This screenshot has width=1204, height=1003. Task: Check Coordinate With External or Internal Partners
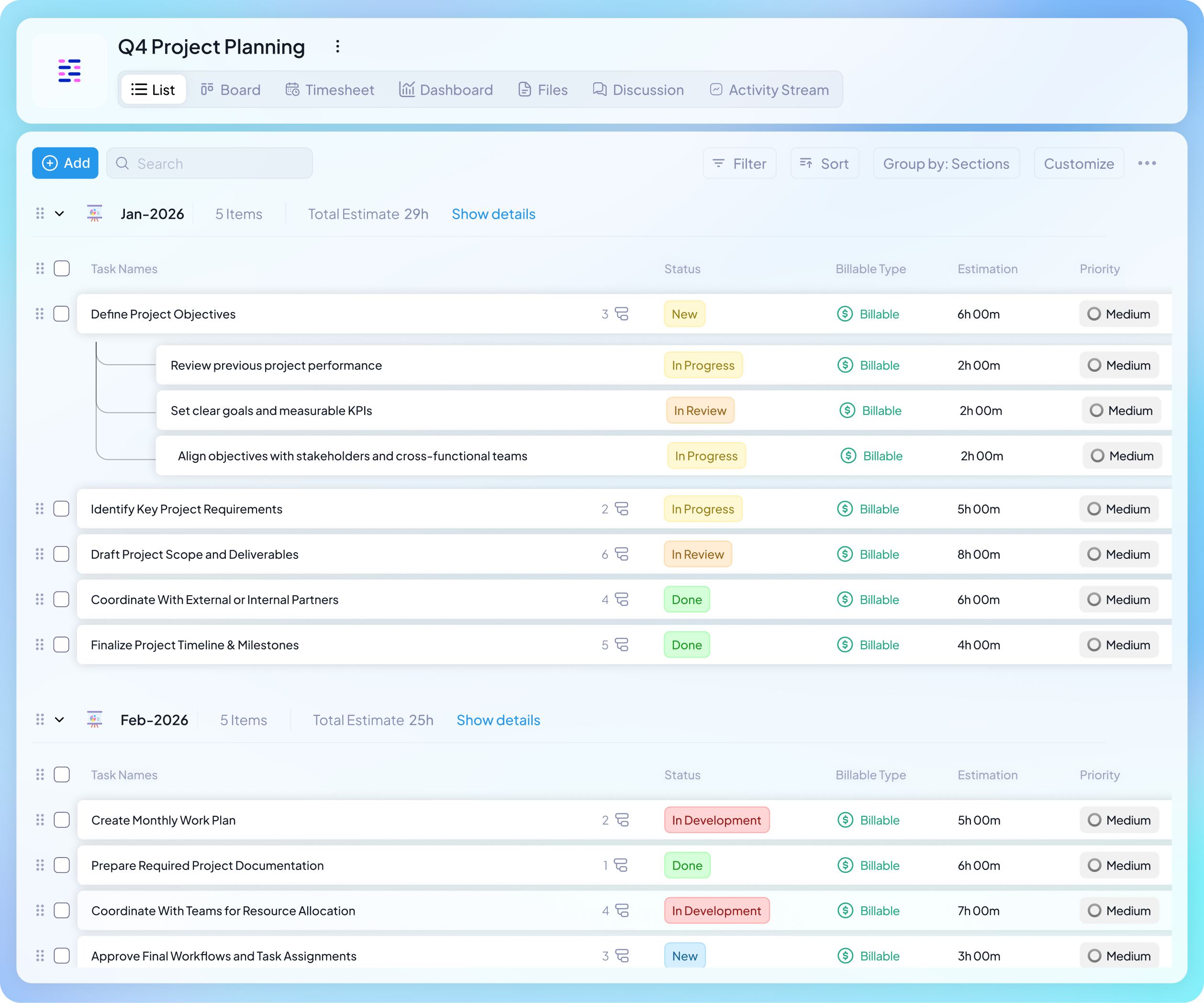pos(61,599)
